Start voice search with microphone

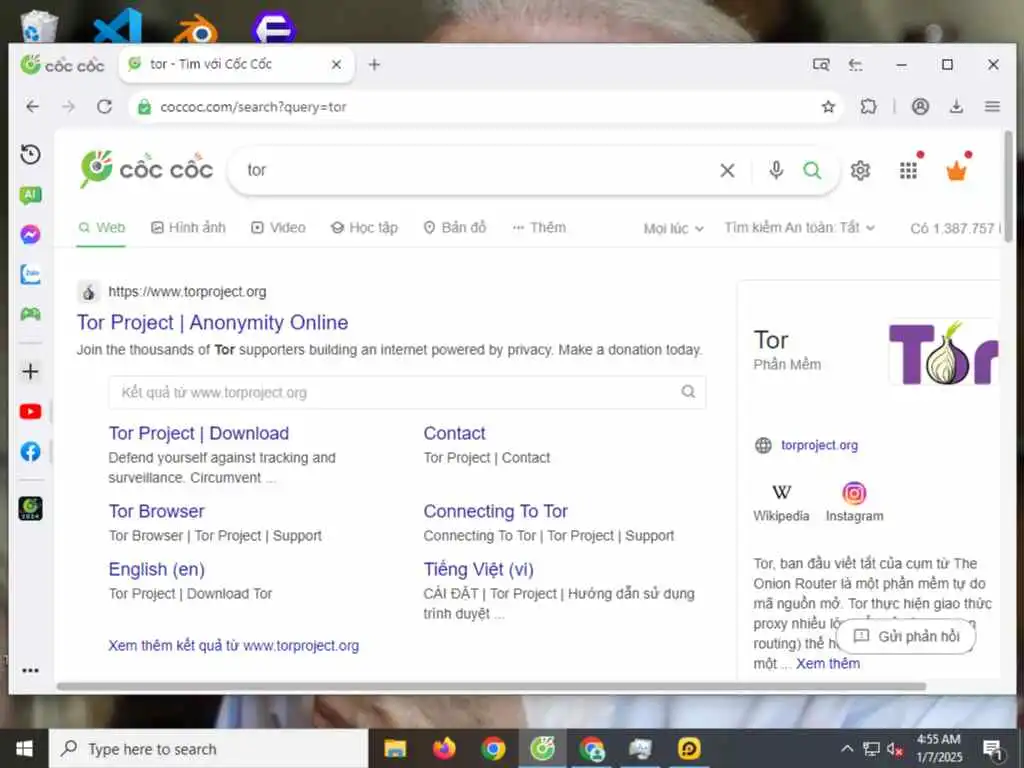(776, 170)
